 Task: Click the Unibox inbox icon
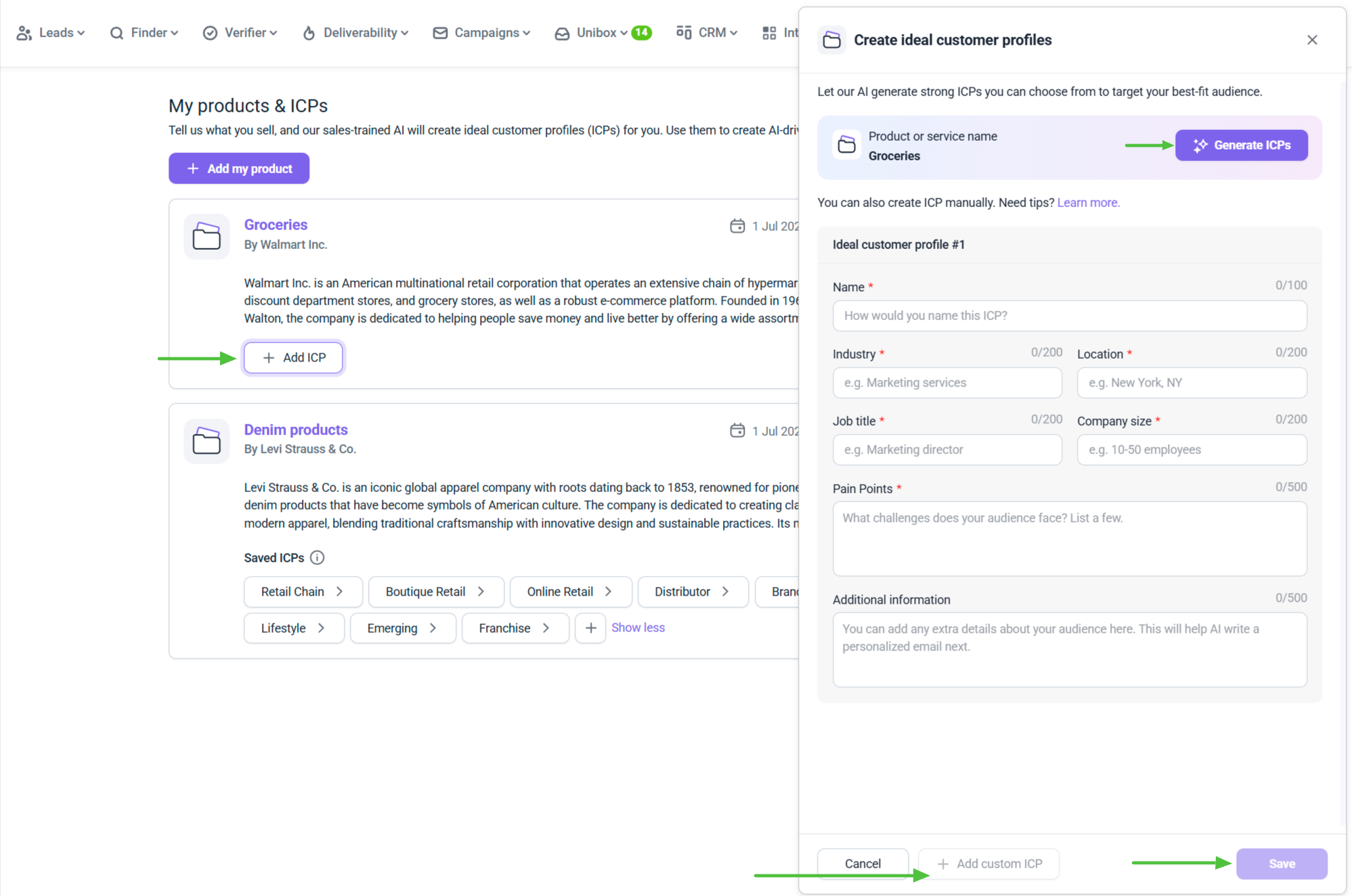pos(562,33)
